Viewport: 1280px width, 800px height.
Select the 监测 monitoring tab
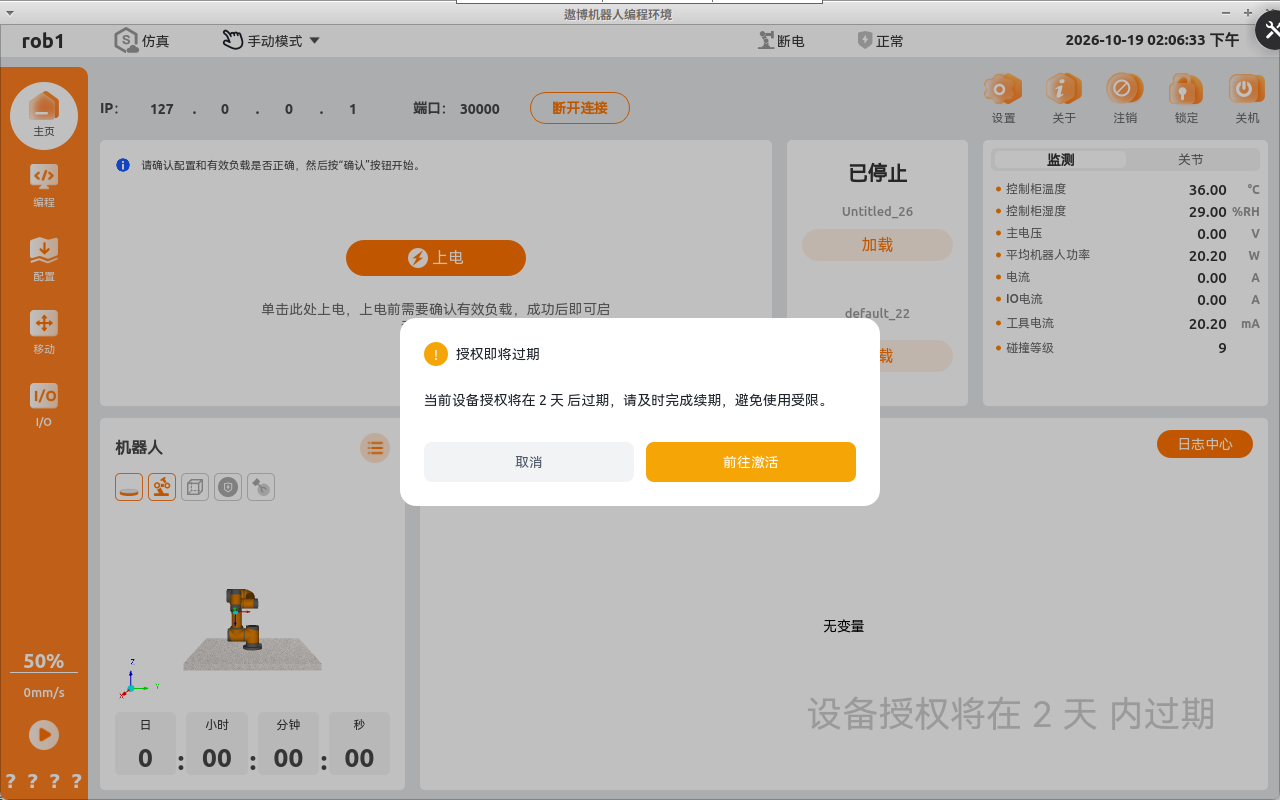click(1060, 160)
